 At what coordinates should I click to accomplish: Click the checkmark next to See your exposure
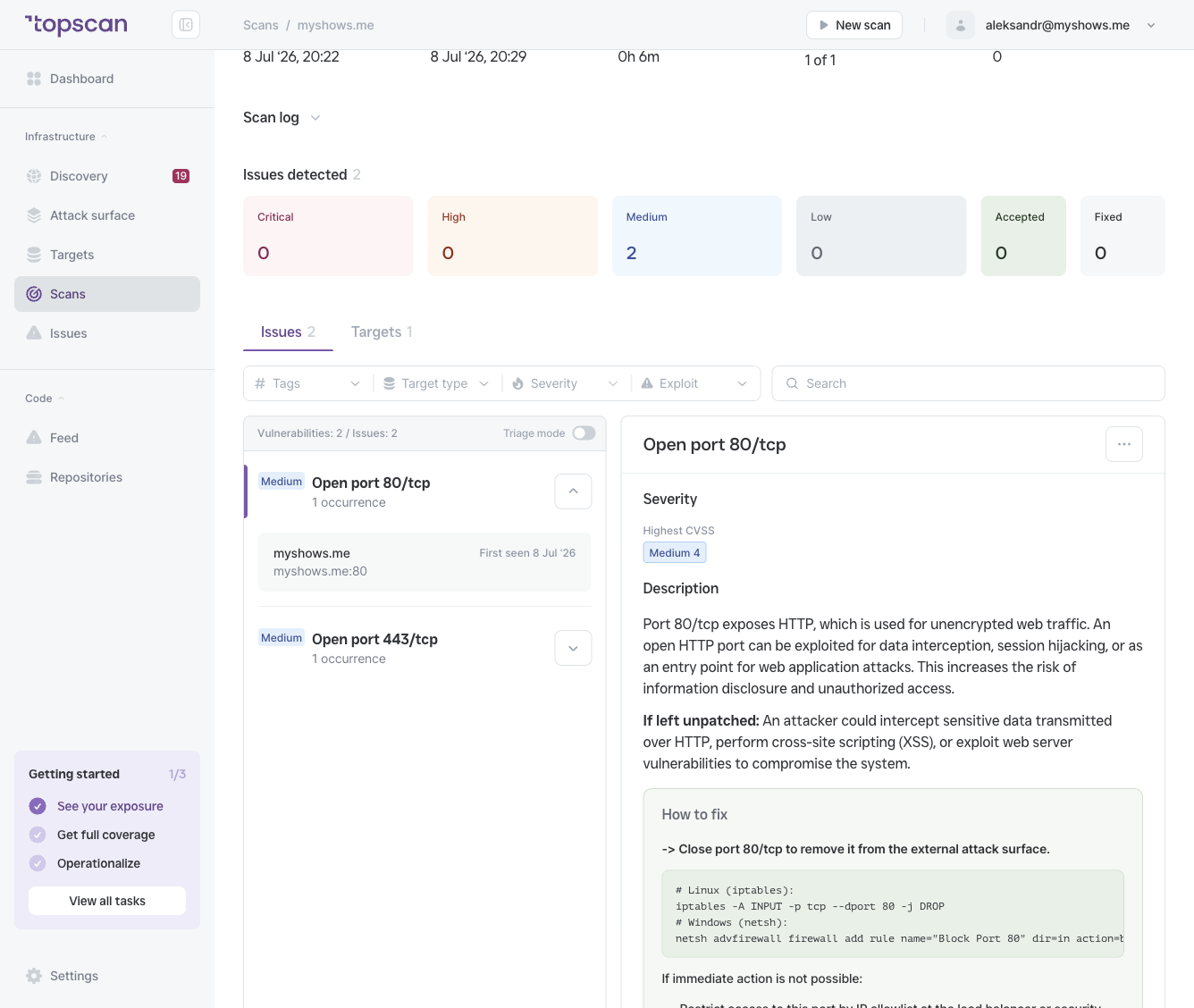click(38, 806)
